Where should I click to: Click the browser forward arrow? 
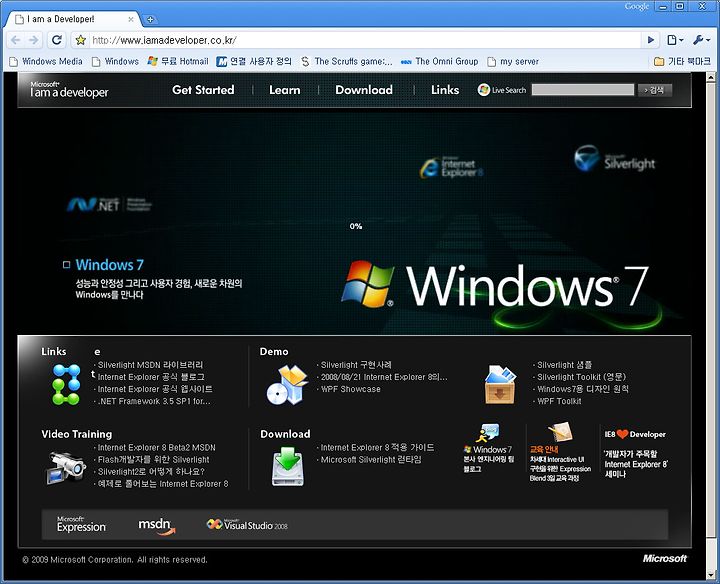pos(33,40)
